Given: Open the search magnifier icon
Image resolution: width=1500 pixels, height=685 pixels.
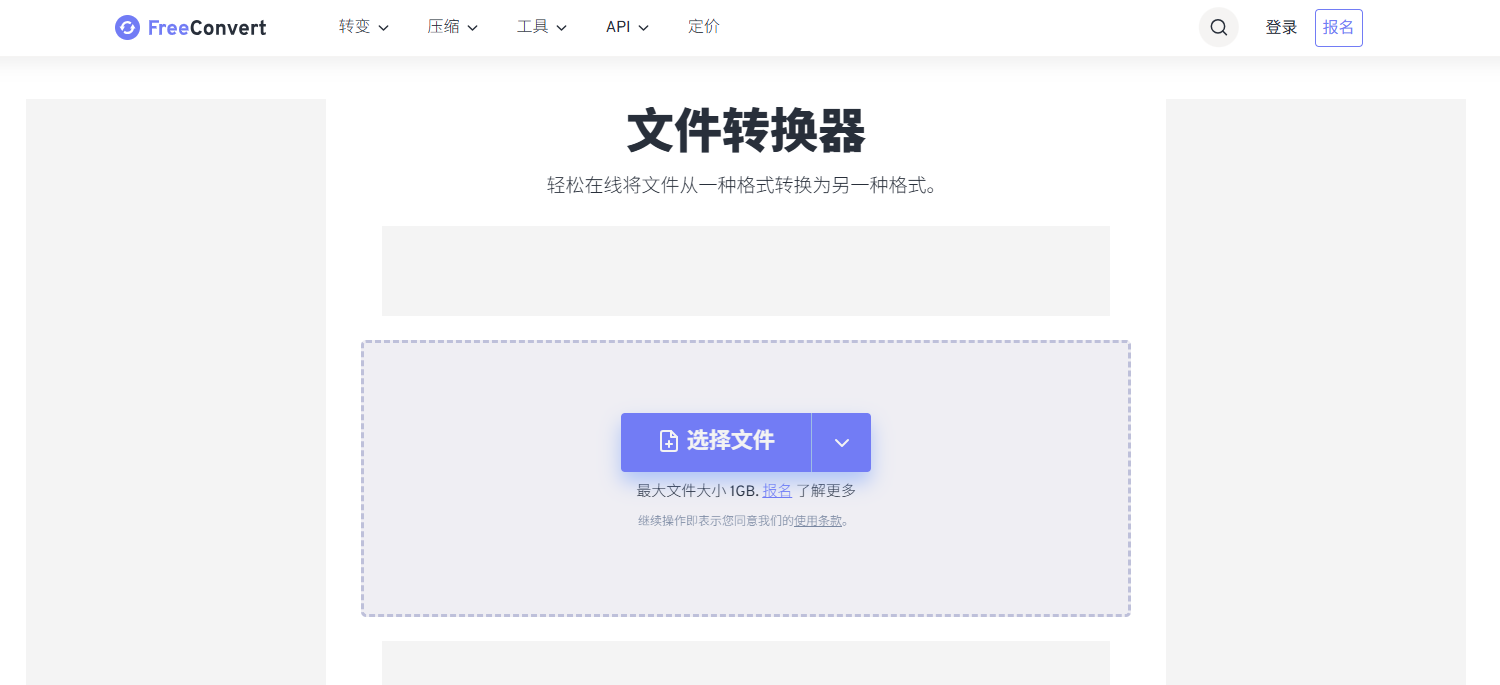Looking at the screenshot, I should (x=1218, y=27).
